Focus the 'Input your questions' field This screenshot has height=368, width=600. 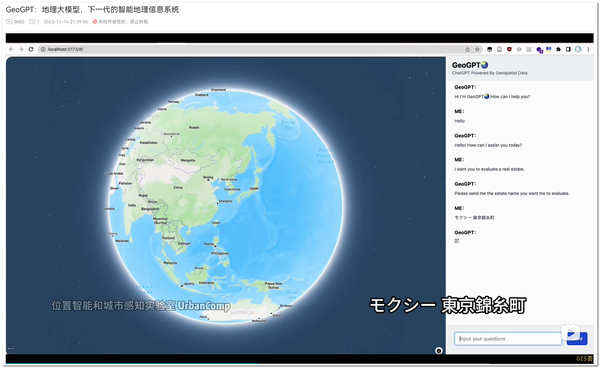point(508,339)
